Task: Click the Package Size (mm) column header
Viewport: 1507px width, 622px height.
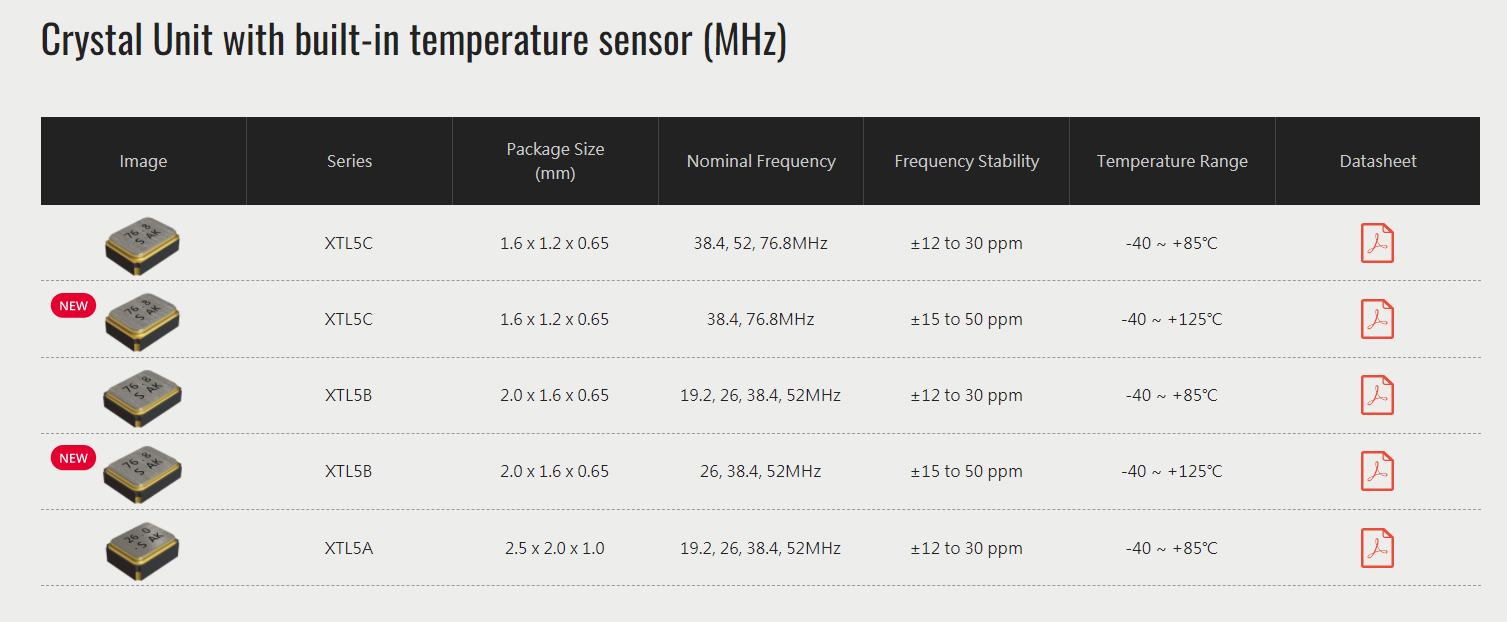Action: point(555,161)
